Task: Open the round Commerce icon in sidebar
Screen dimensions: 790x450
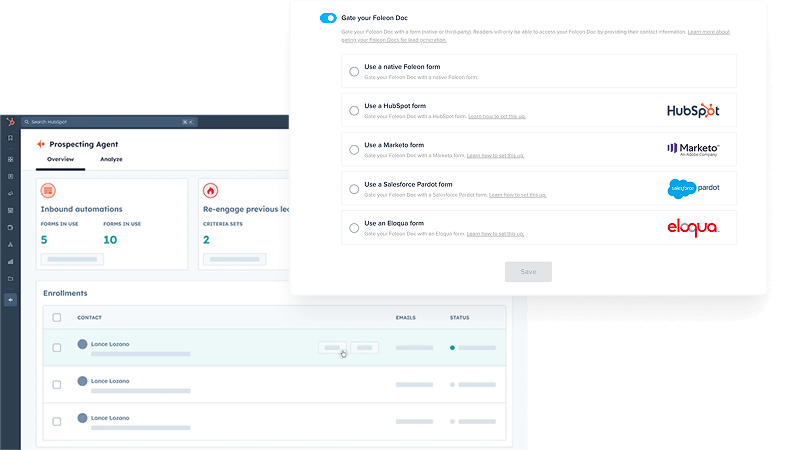Action: coord(11,228)
